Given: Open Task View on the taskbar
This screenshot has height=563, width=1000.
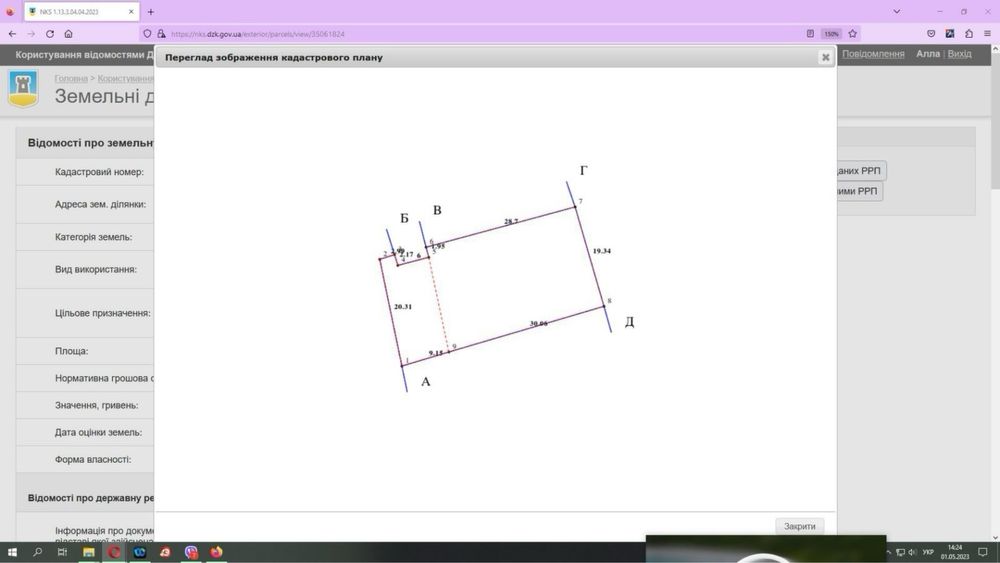Looking at the screenshot, I should [x=62, y=552].
